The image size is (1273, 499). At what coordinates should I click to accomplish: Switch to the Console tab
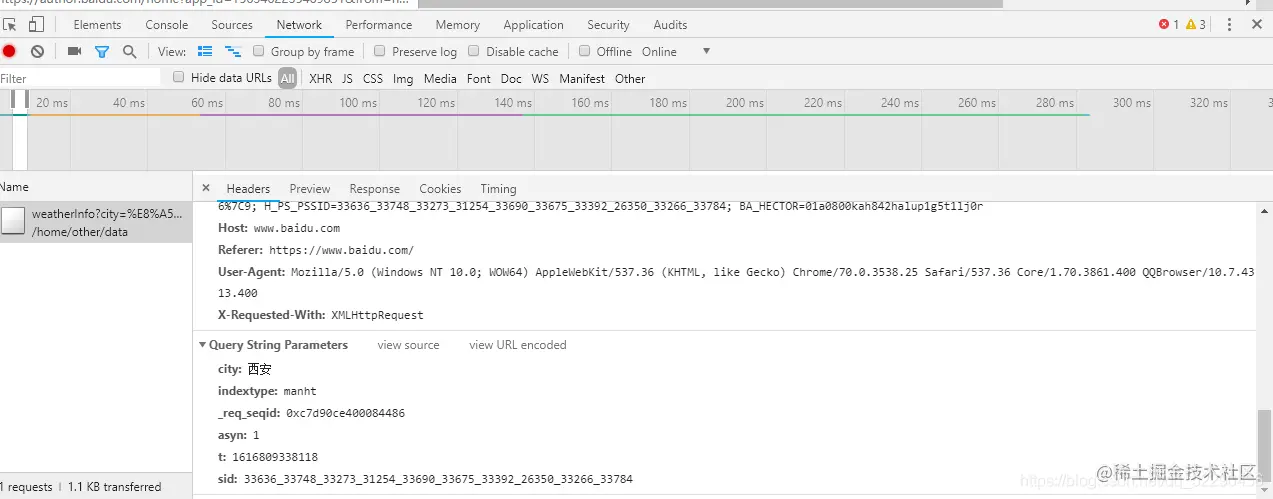(x=167, y=25)
